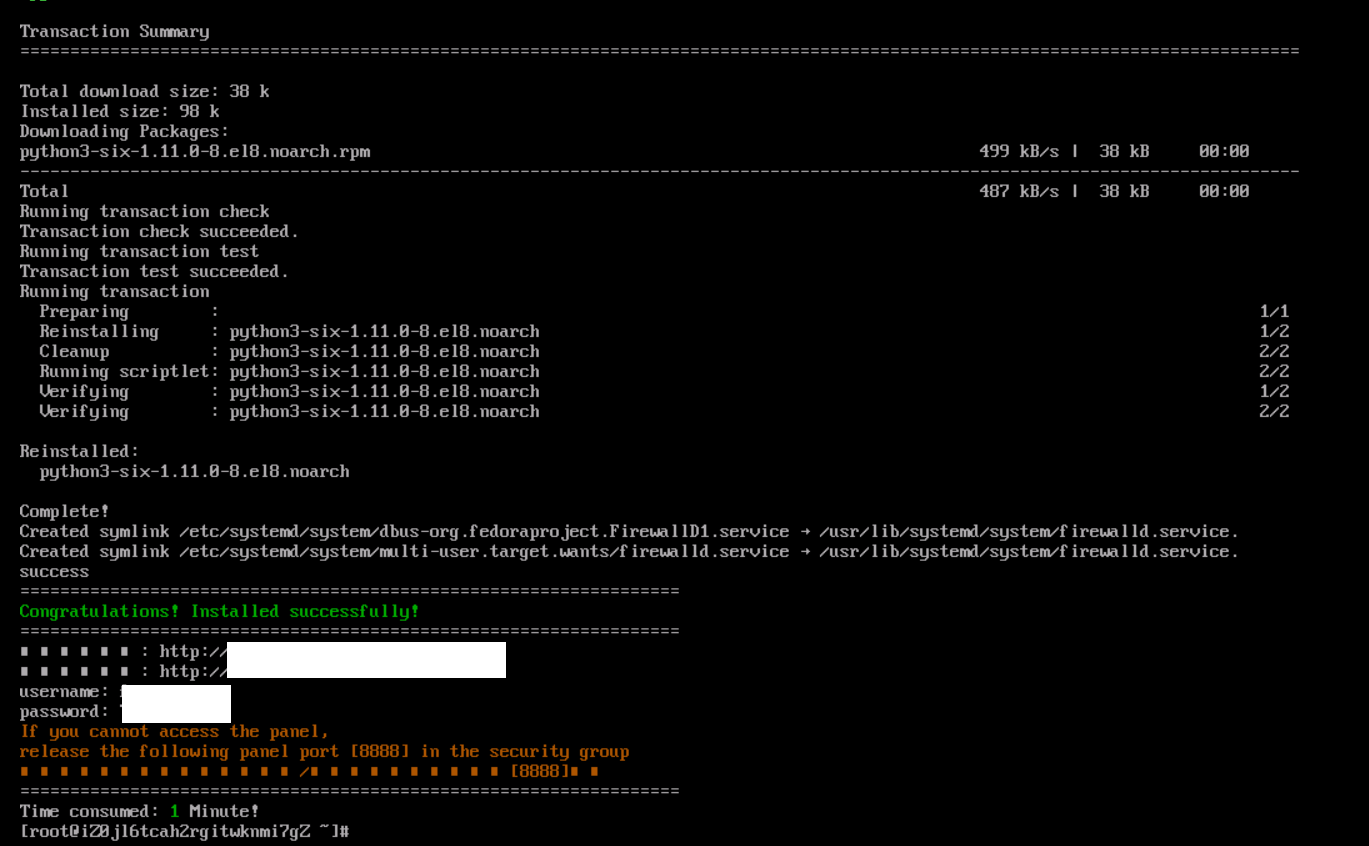Click the "Preparing" step label

(x=84, y=311)
